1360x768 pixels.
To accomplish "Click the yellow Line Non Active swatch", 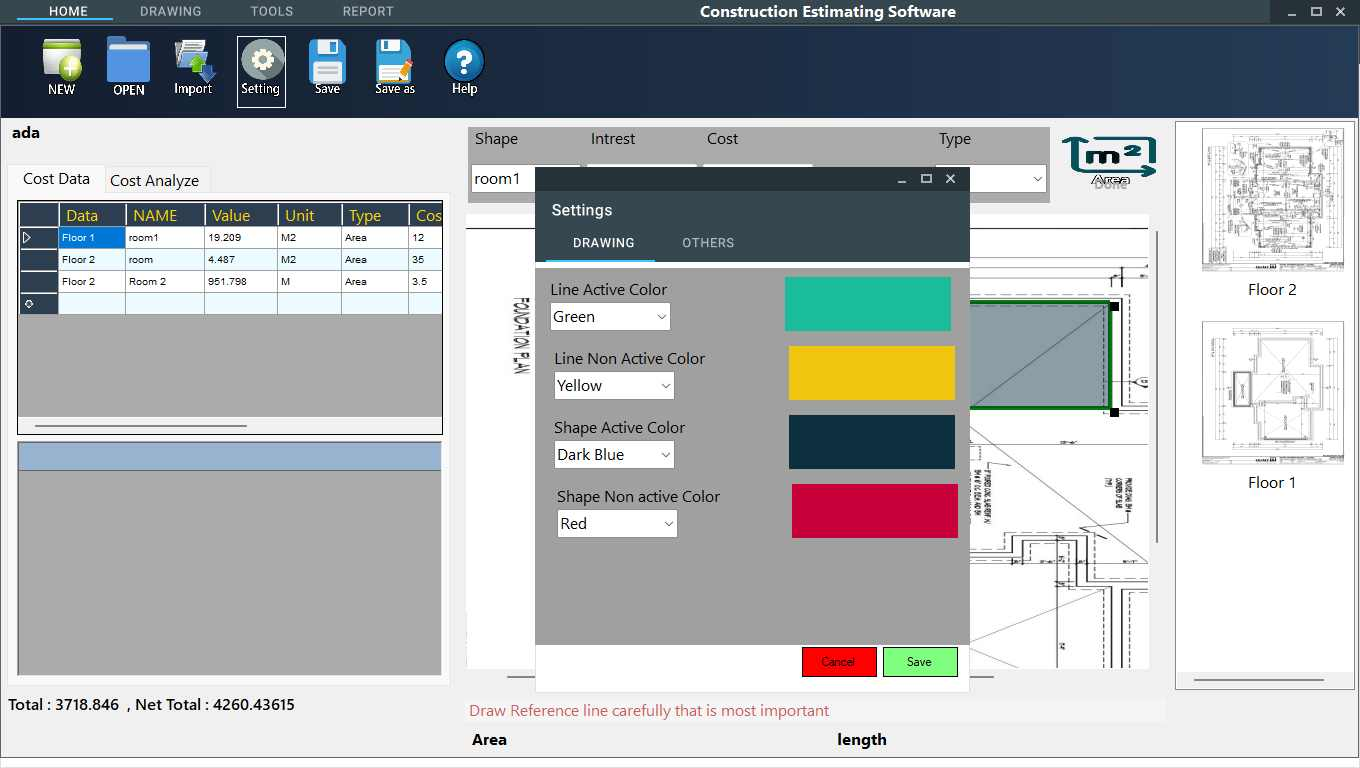I will 872,373.
